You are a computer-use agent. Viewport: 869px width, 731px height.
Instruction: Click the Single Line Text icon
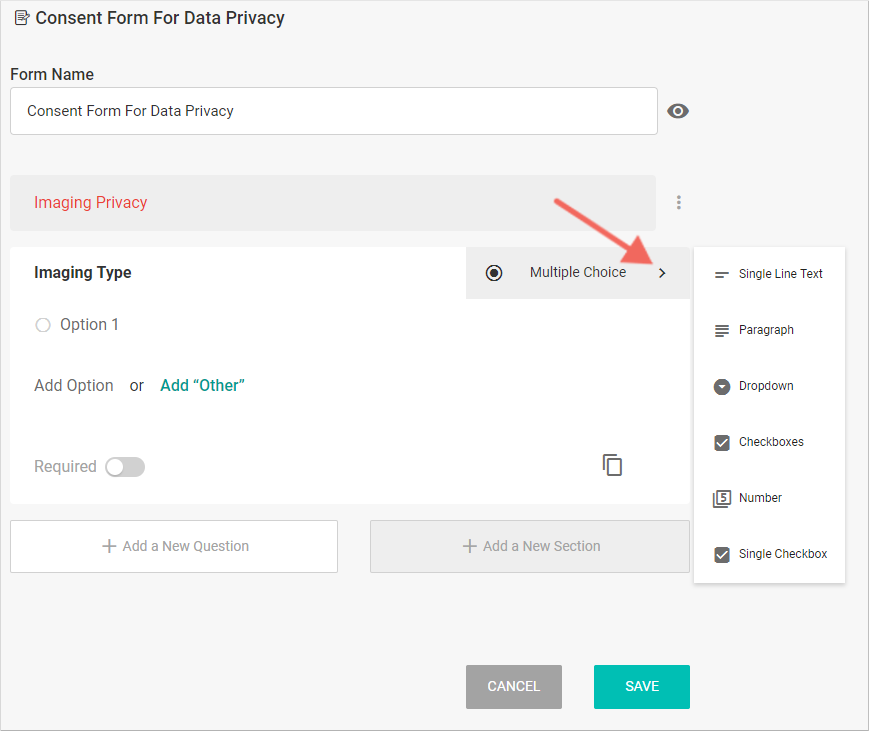click(722, 274)
